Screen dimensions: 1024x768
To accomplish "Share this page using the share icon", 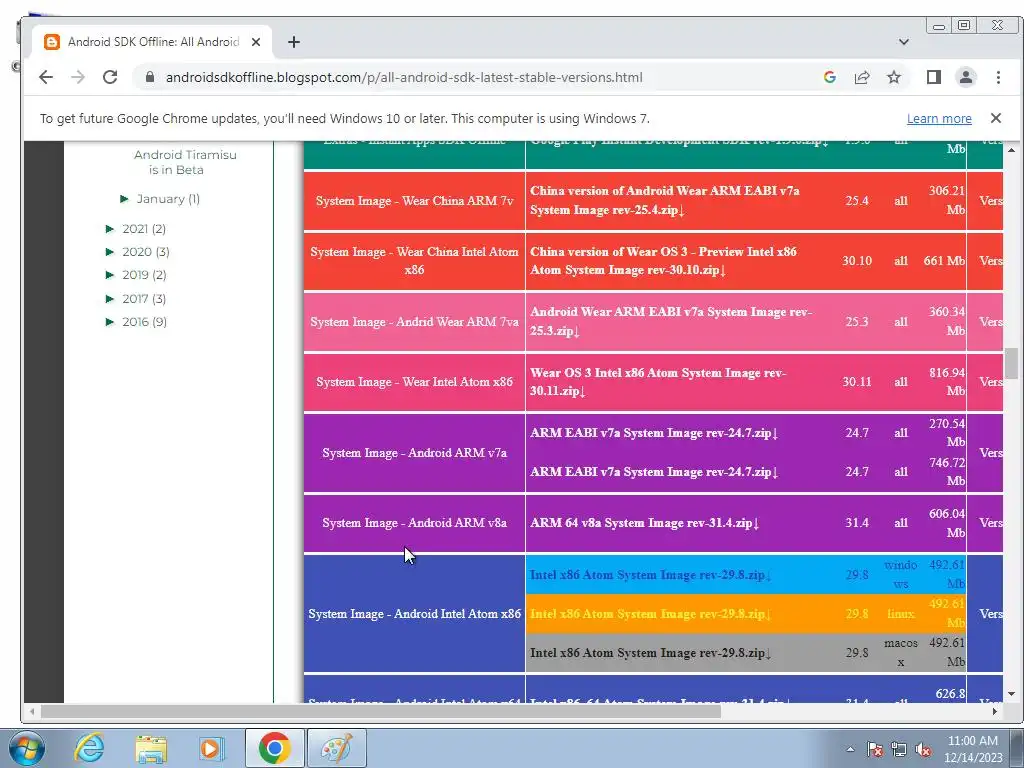I will coord(861,77).
